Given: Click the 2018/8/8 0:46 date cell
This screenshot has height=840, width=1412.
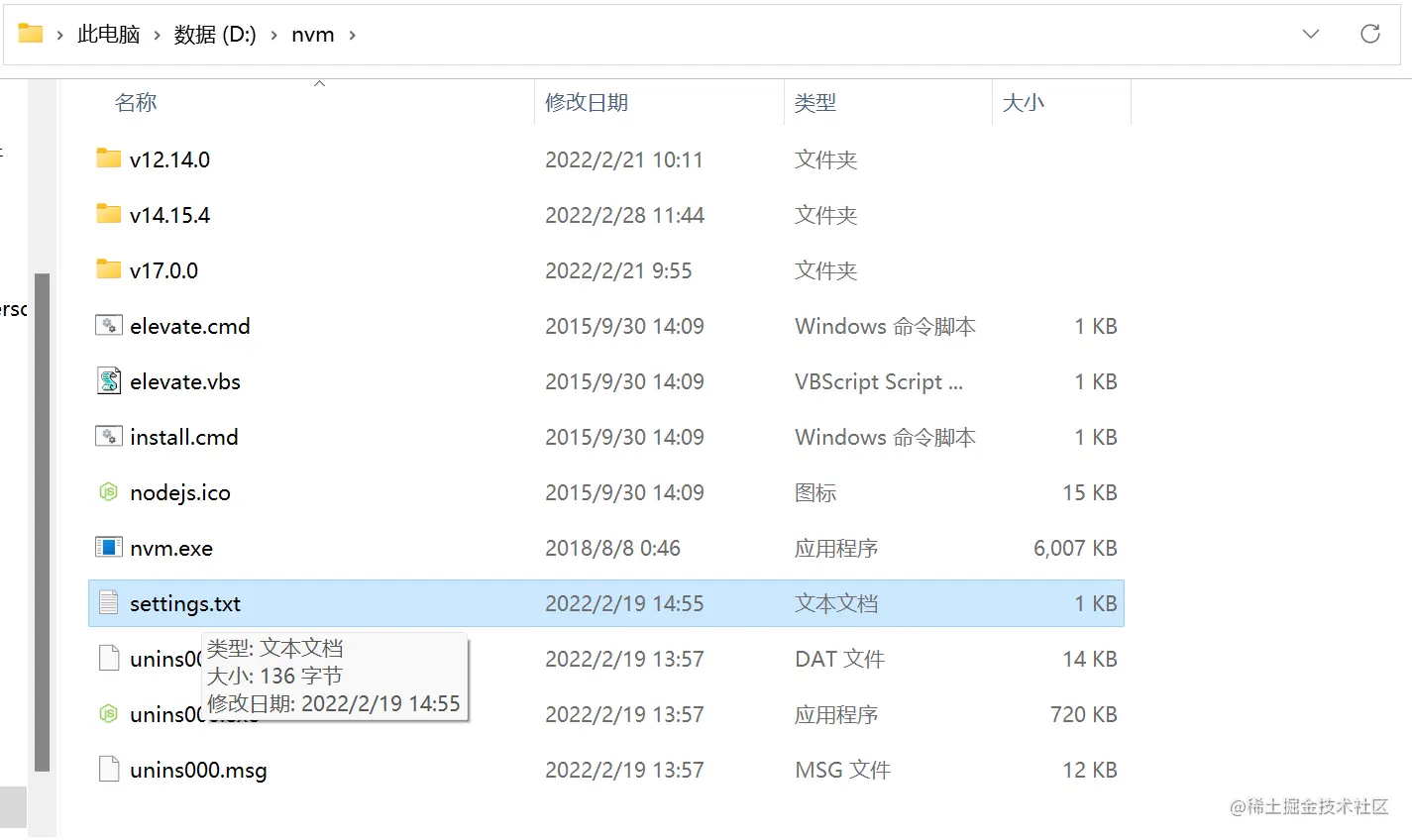Looking at the screenshot, I should click(x=612, y=548).
